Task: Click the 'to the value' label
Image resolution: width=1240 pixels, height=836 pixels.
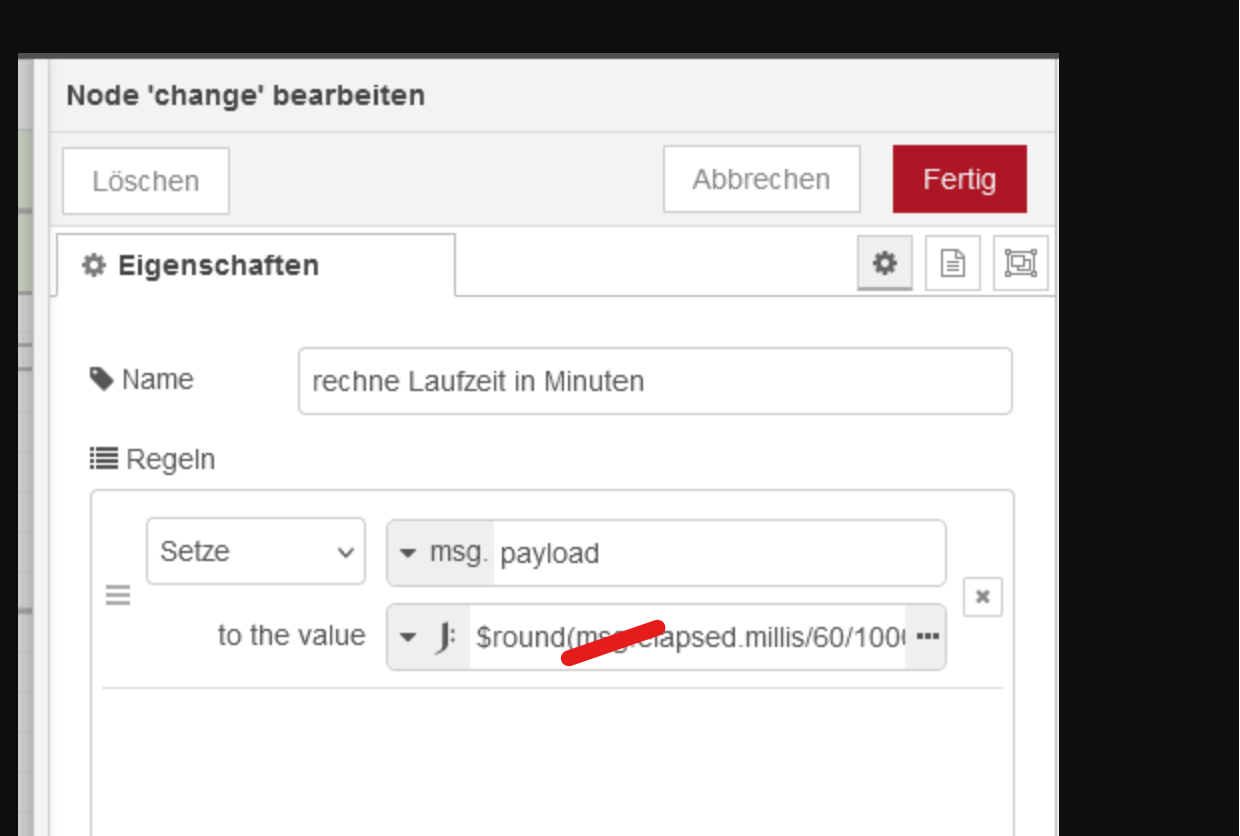Action: (x=291, y=636)
